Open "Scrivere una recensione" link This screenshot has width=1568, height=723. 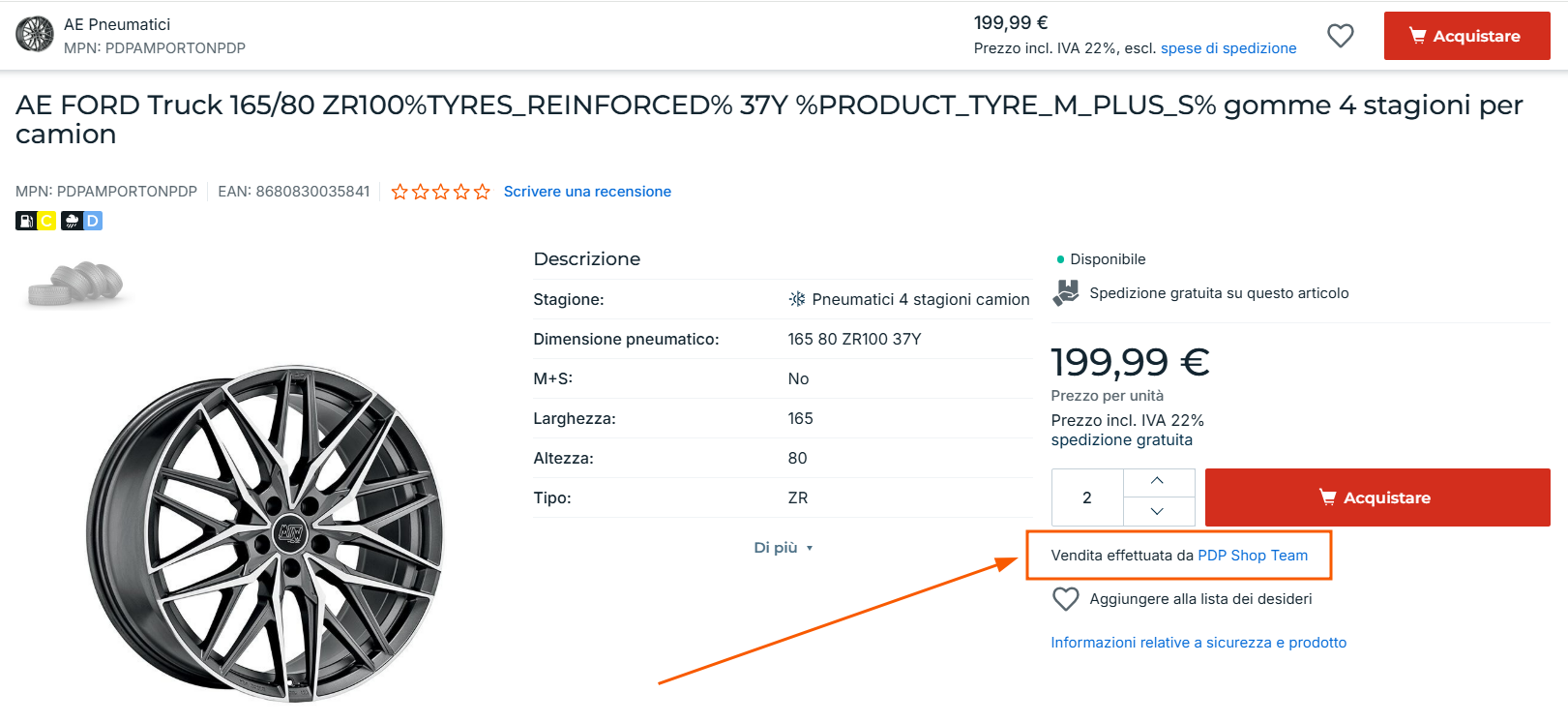pyautogui.click(x=587, y=192)
